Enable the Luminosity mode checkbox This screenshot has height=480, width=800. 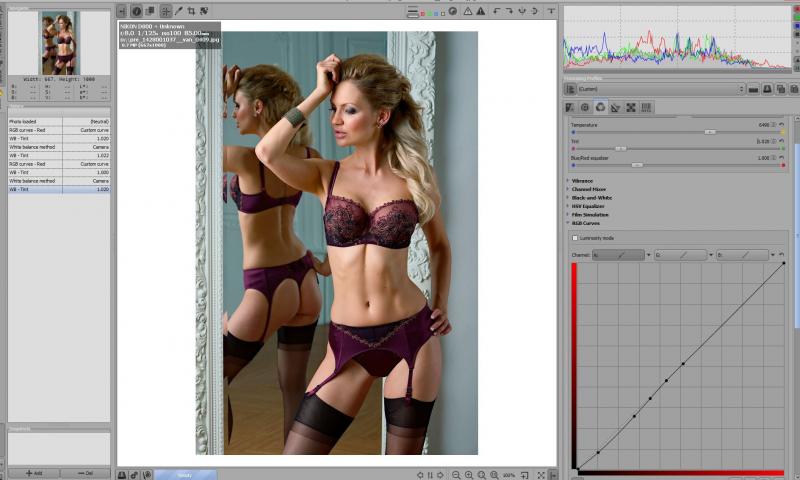pyautogui.click(x=575, y=238)
